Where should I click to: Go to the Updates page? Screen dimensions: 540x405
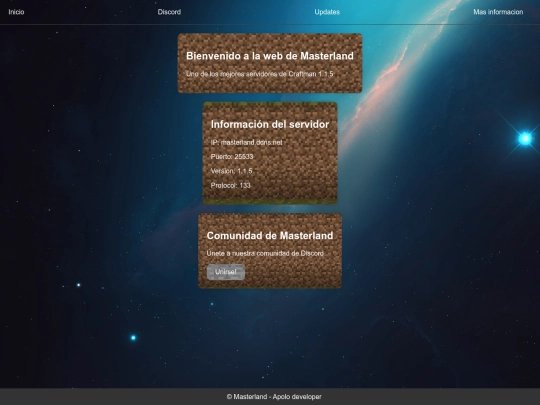[327, 12]
